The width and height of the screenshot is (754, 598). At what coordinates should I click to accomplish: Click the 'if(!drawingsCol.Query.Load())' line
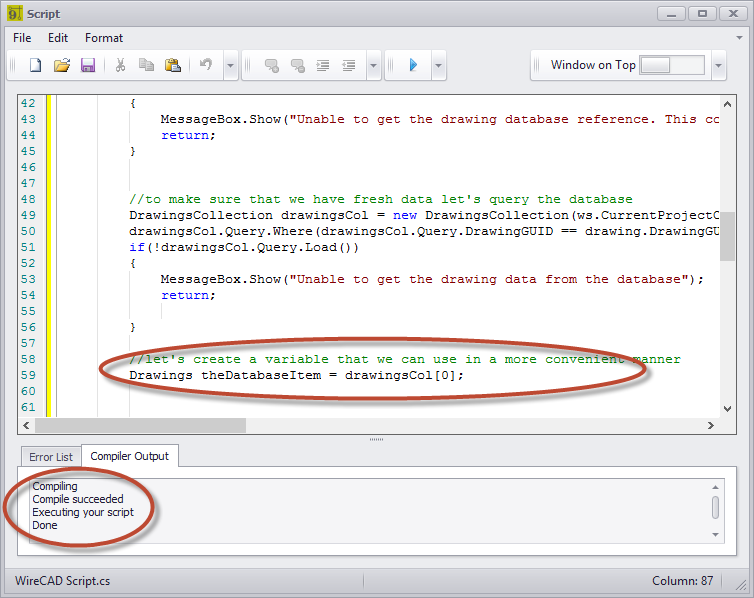point(244,247)
